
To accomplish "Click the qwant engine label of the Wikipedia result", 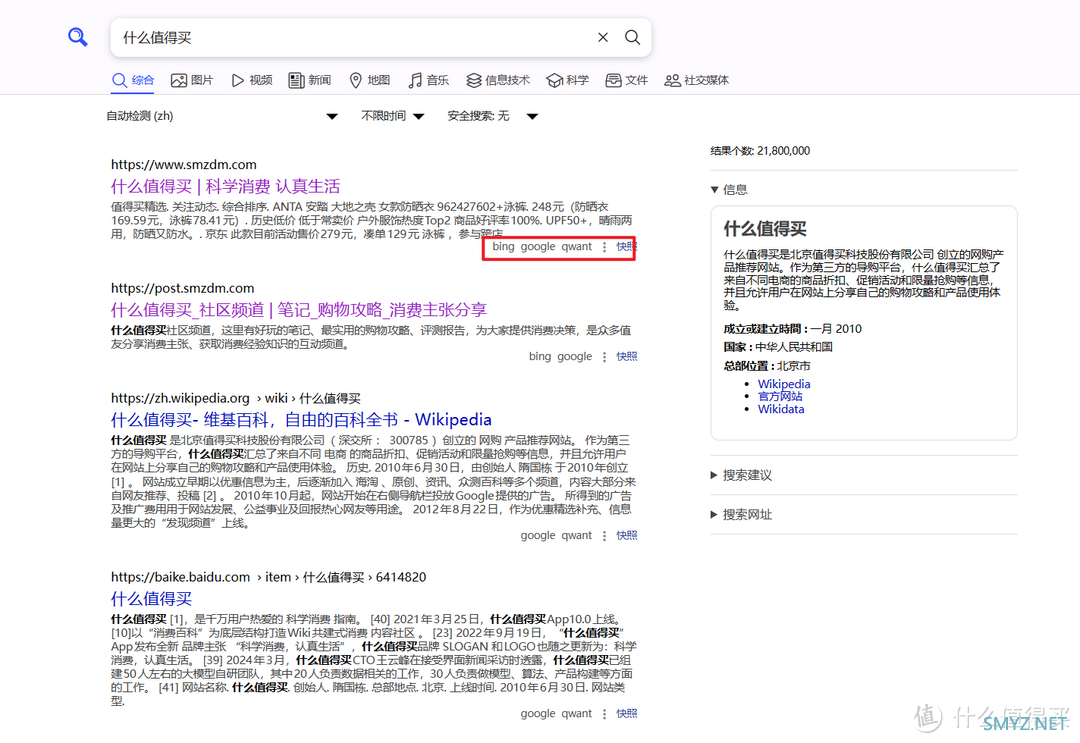I will point(577,536).
